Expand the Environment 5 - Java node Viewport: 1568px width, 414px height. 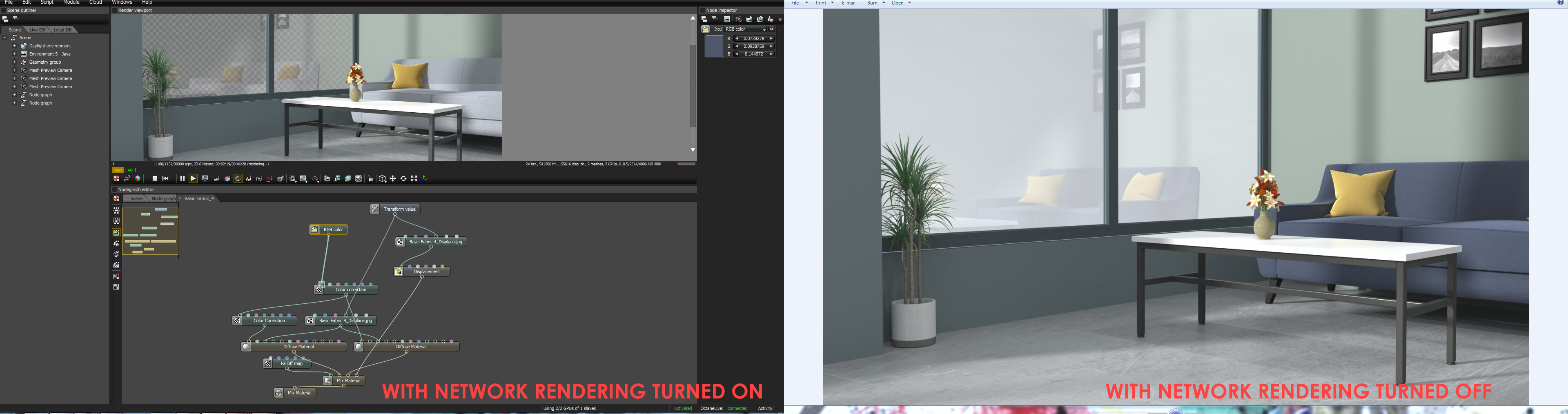coord(15,54)
